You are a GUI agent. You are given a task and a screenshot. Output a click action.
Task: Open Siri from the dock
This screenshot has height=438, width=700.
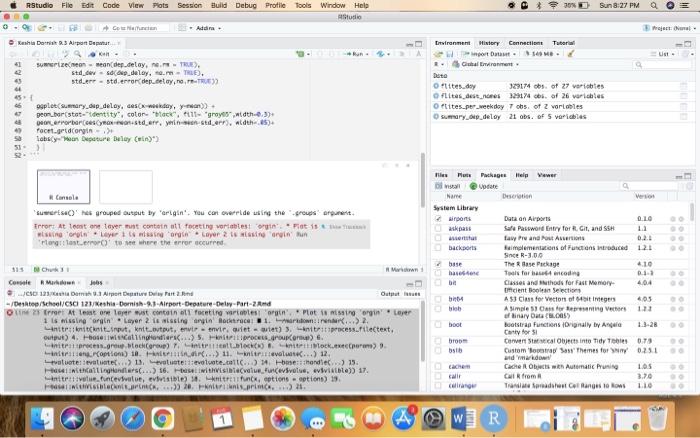[72, 419]
